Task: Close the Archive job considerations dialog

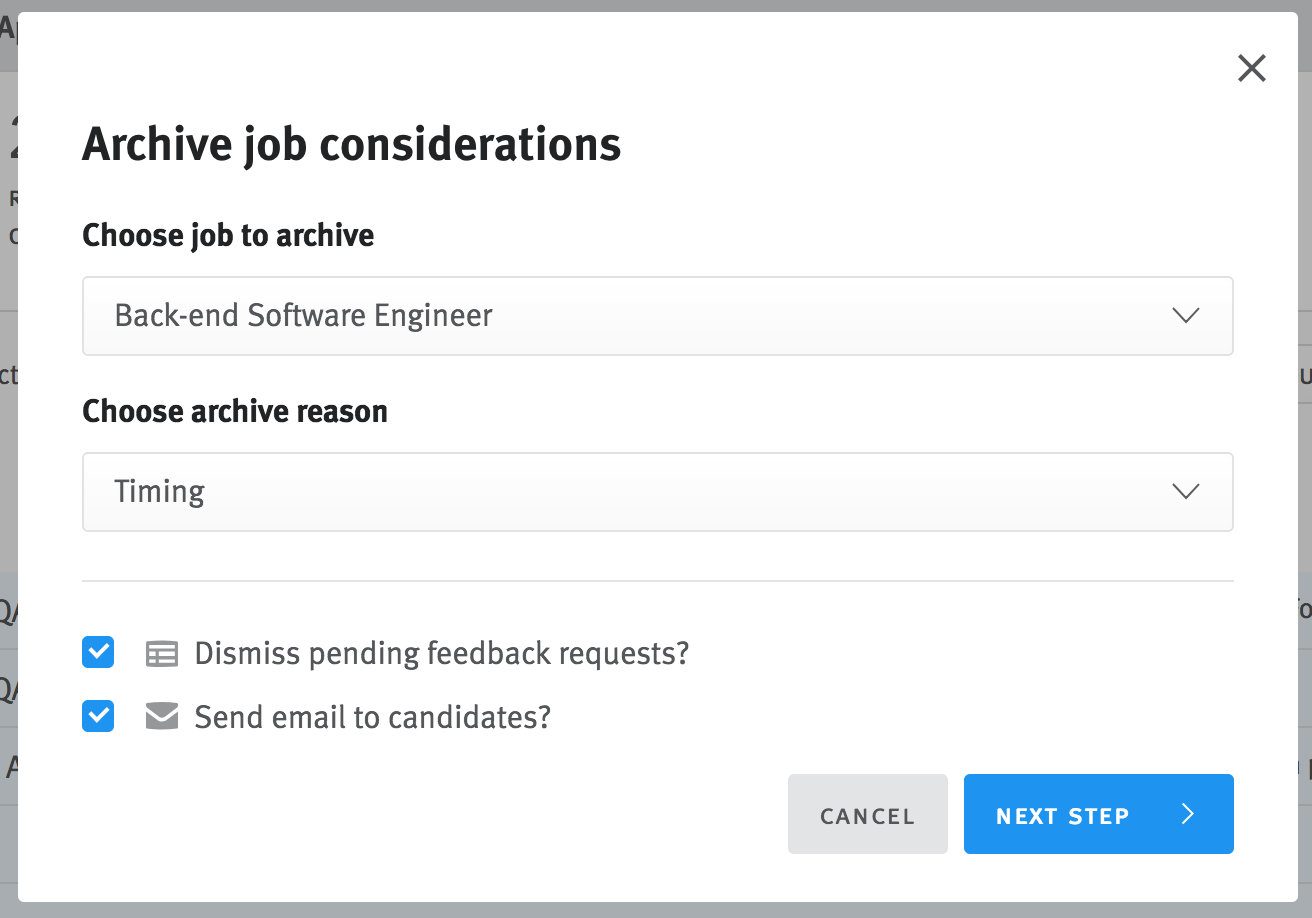Action: click(1251, 68)
